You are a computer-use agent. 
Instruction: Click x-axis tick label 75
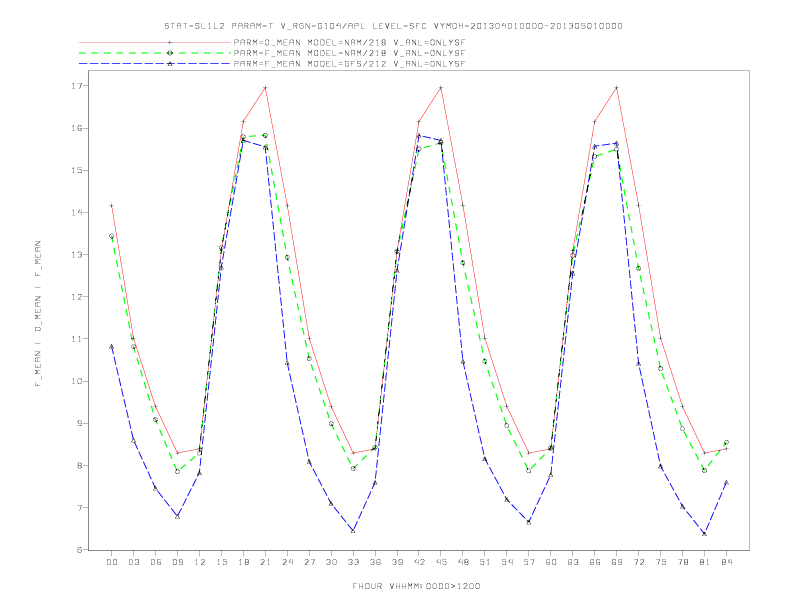point(660,562)
